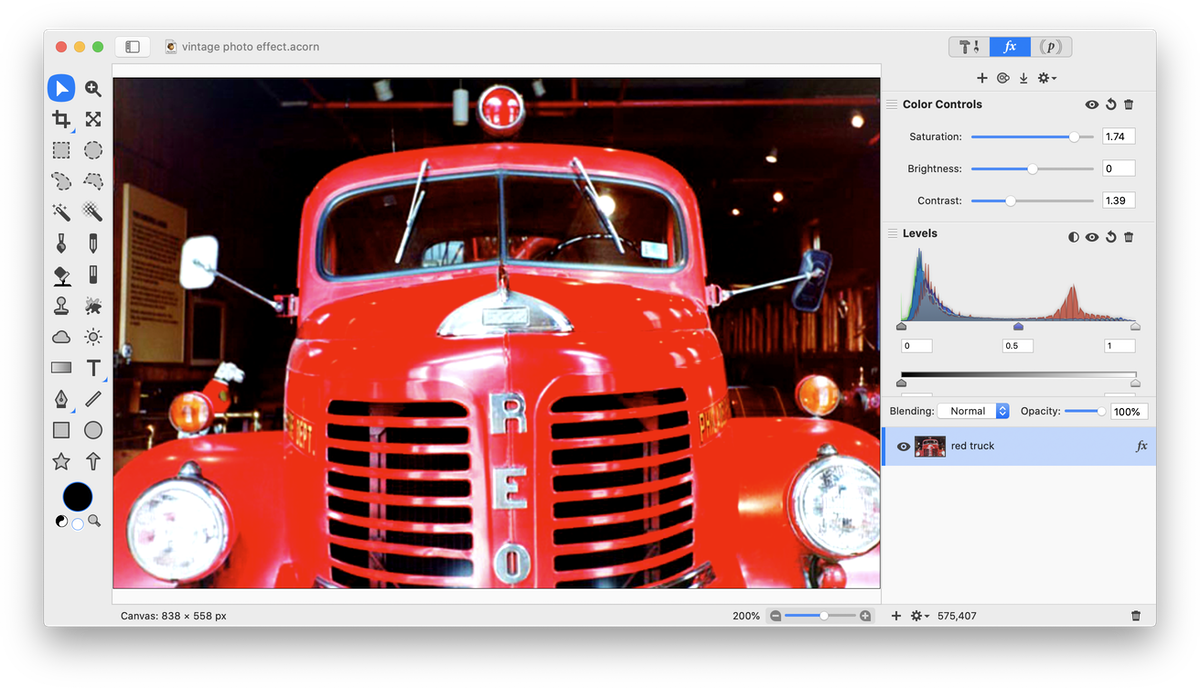
Task: Flatten filters with the download arrow
Action: point(1023,78)
